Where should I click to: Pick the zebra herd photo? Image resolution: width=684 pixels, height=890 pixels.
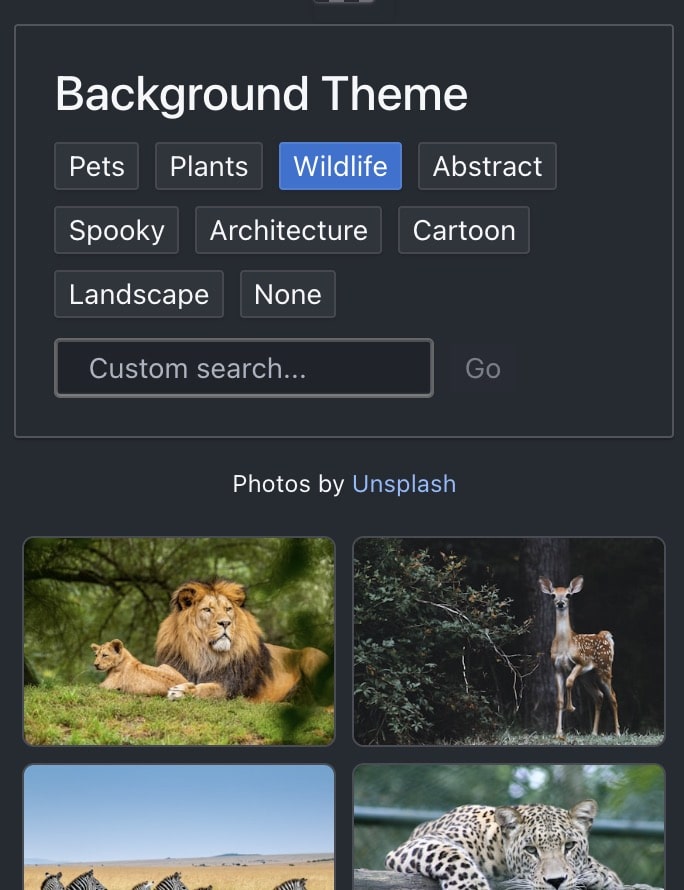coord(179,828)
